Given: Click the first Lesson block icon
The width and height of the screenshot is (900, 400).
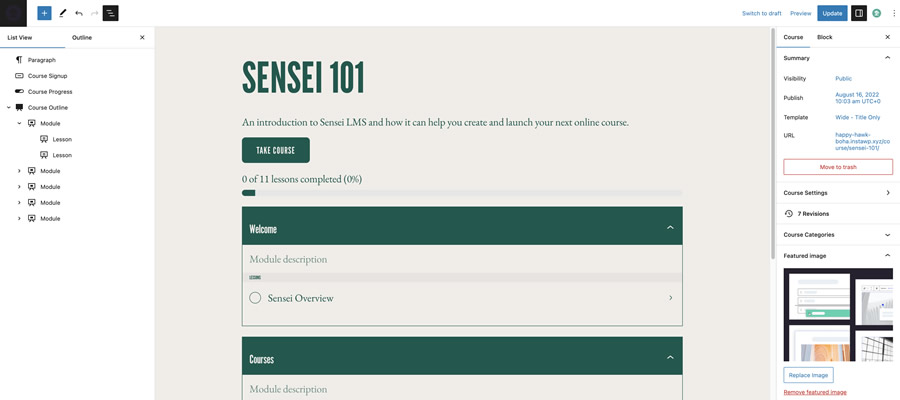Looking at the screenshot, I should pyautogui.click(x=44, y=139).
